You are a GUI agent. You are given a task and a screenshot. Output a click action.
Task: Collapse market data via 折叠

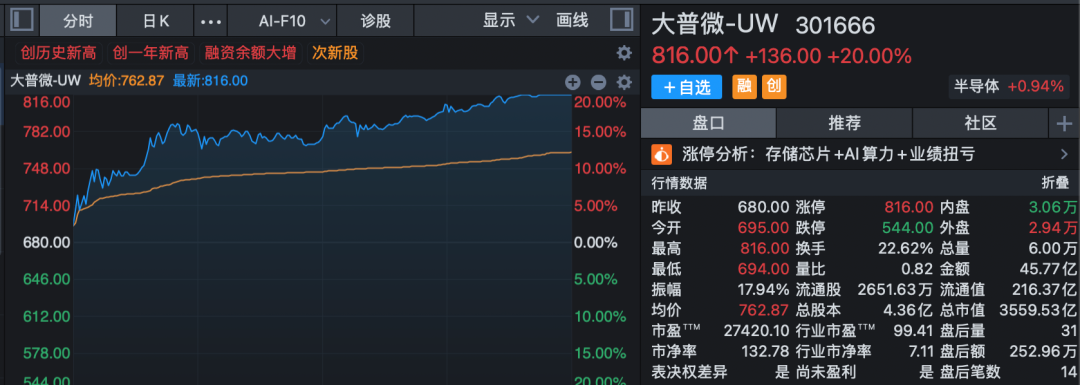(1055, 183)
